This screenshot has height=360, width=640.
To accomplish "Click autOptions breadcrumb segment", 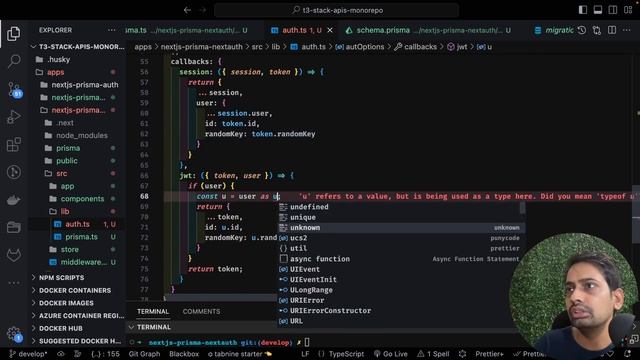I will coord(365,47).
